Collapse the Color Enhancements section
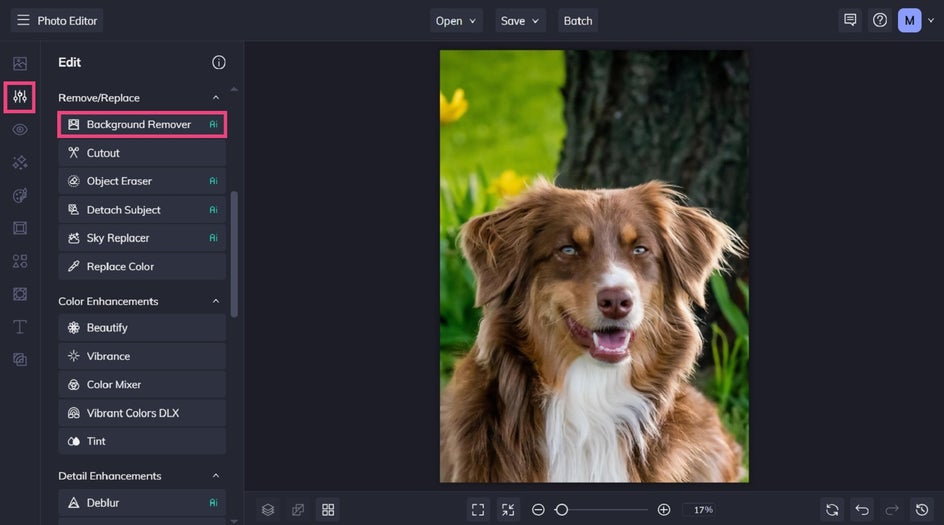This screenshot has height=525, width=944. (216, 301)
